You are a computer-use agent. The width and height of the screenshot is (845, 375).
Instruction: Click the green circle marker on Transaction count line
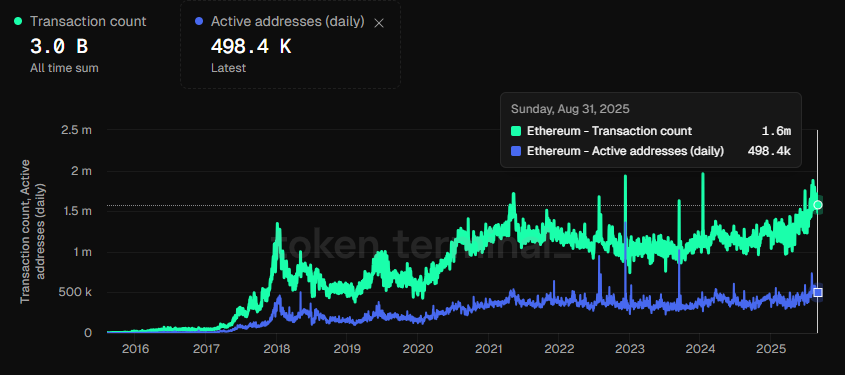[x=818, y=205]
